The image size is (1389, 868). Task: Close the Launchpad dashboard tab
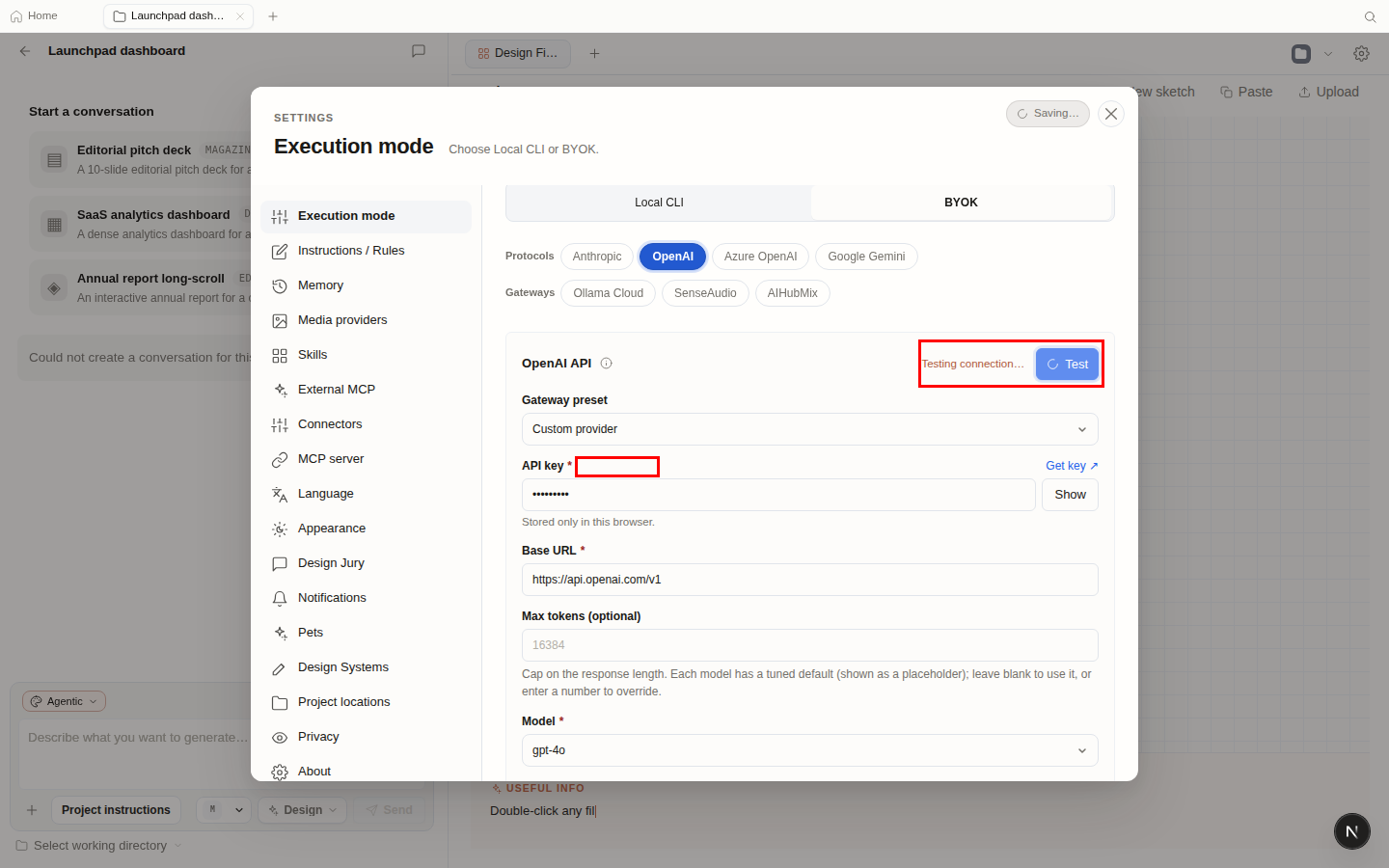[x=240, y=16]
